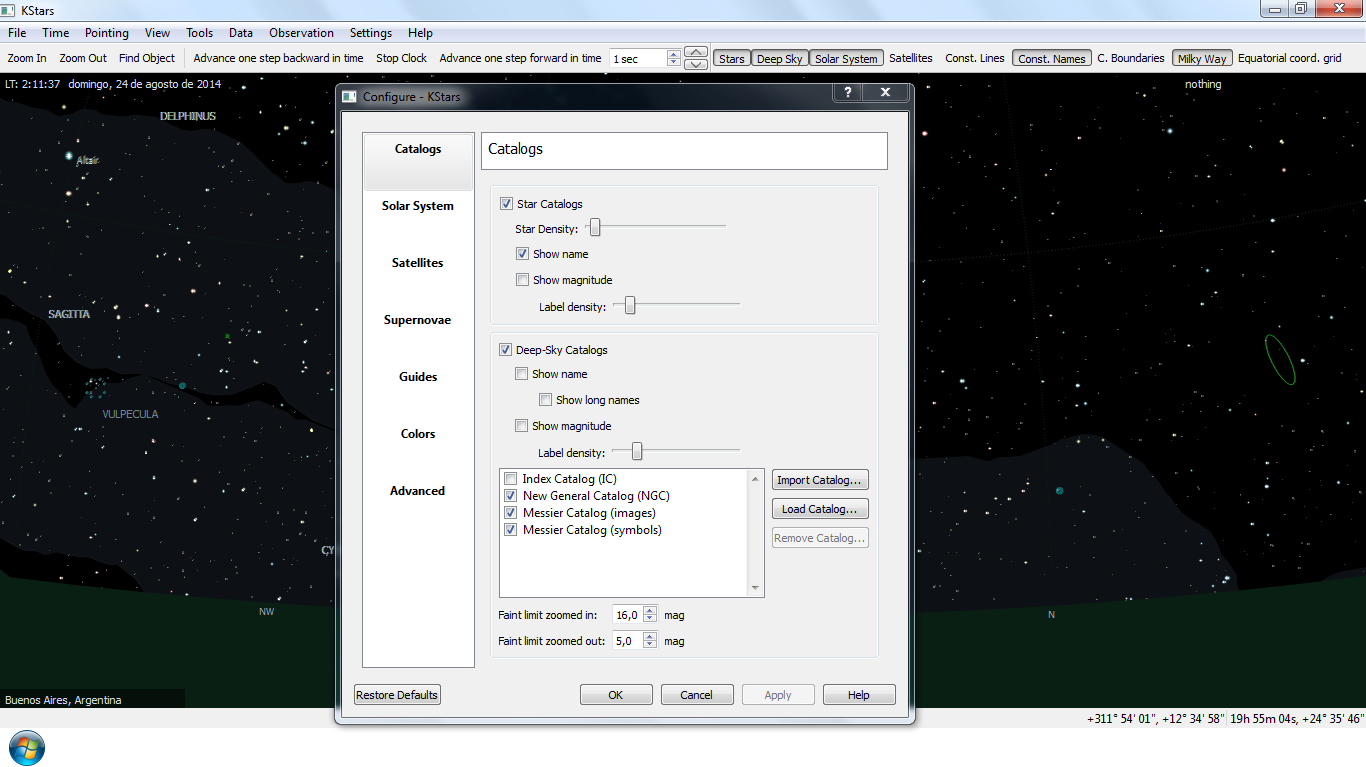
Task: Toggle Solar System display button
Action: click(x=846, y=59)
